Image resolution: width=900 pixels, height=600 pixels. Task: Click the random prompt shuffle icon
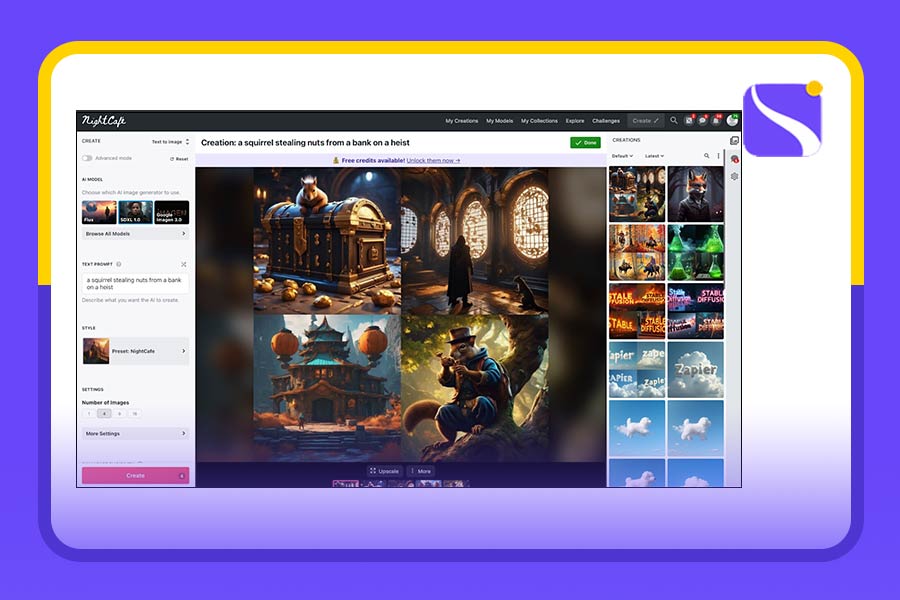(x=184, y=264)
